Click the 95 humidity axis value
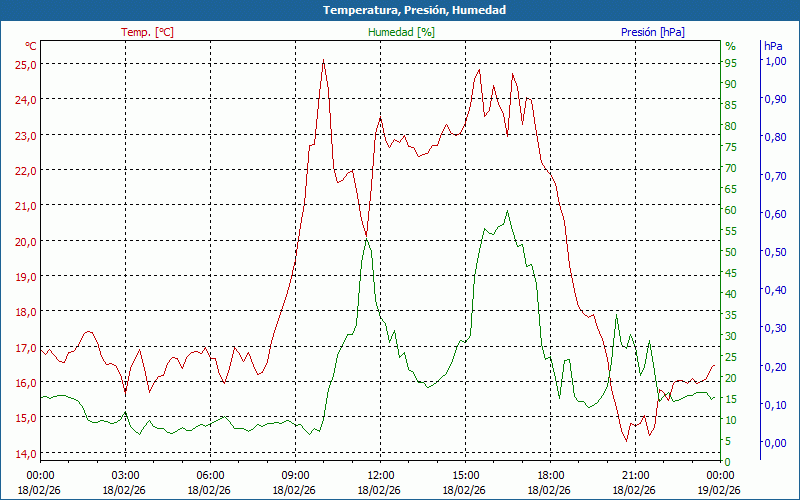This screenshot has width=800, height=500. 731,63
